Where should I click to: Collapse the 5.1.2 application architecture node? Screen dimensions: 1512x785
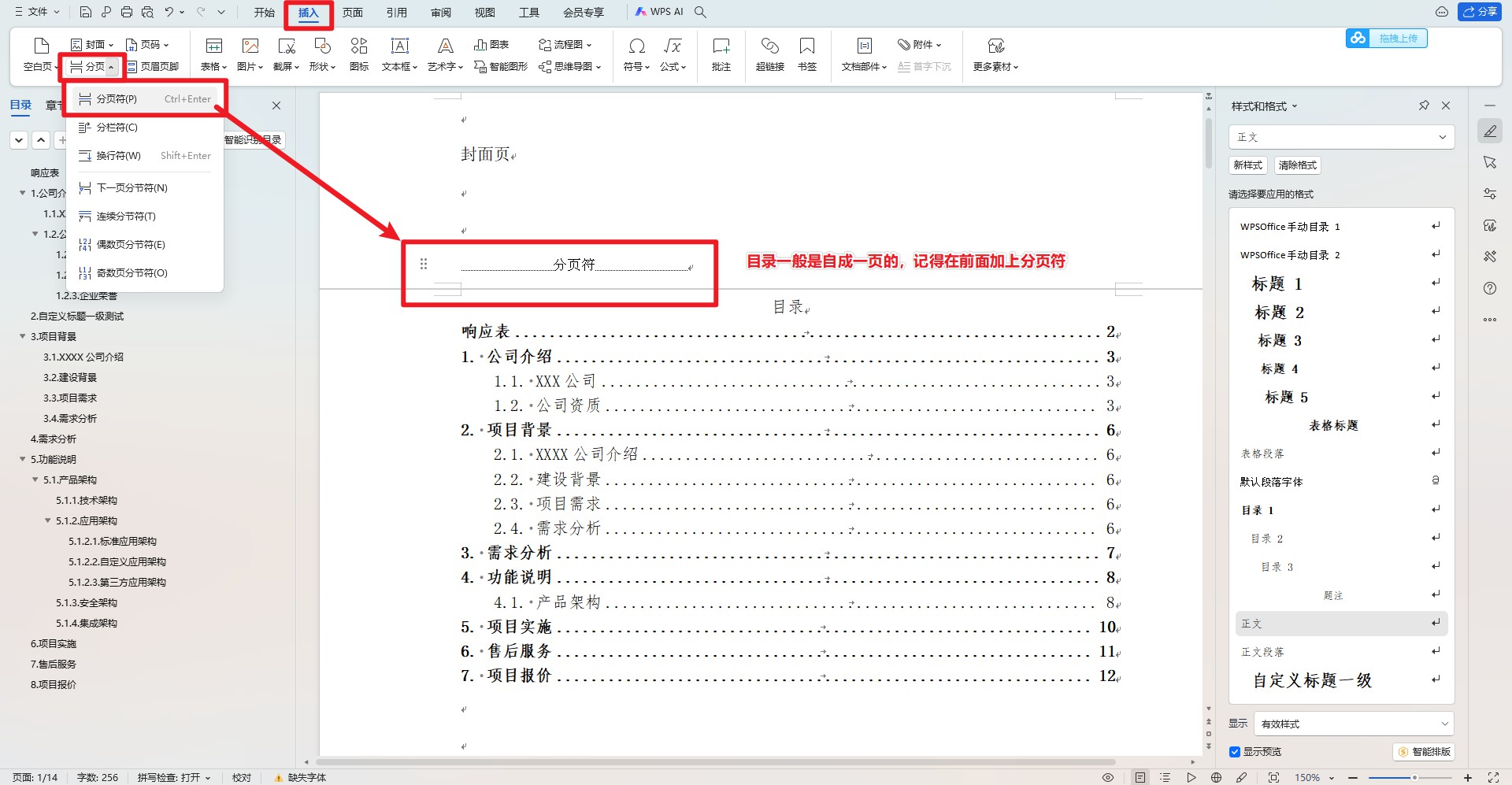coord(48,520)
